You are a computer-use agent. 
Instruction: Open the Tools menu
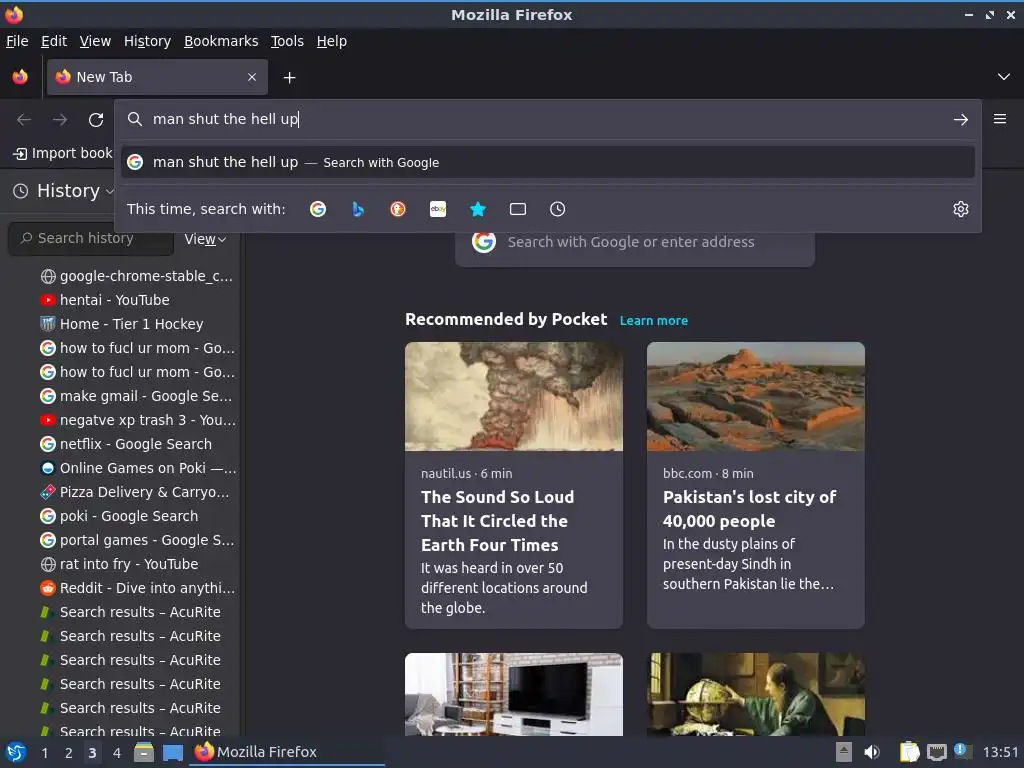(x=287, y=41)
